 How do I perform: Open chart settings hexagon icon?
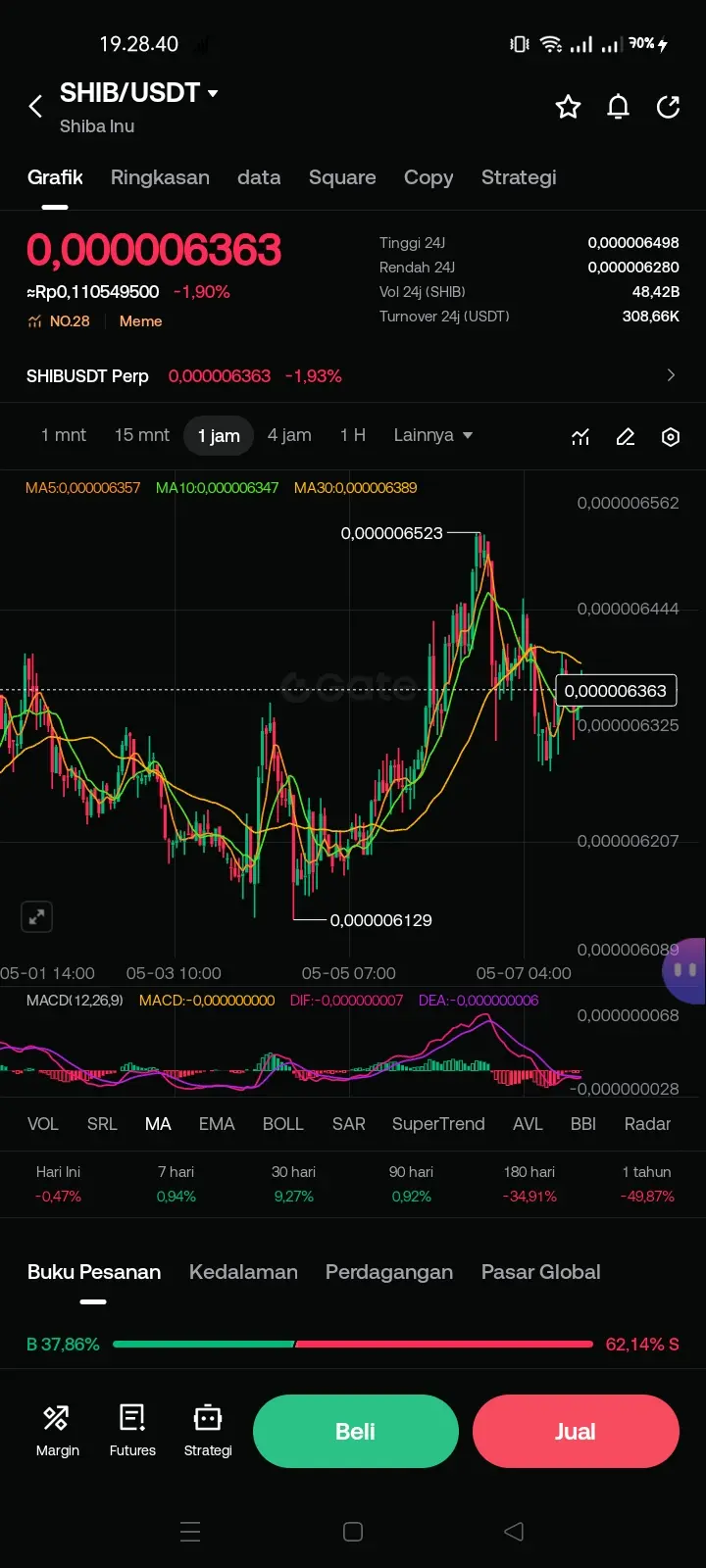[671, 437]
